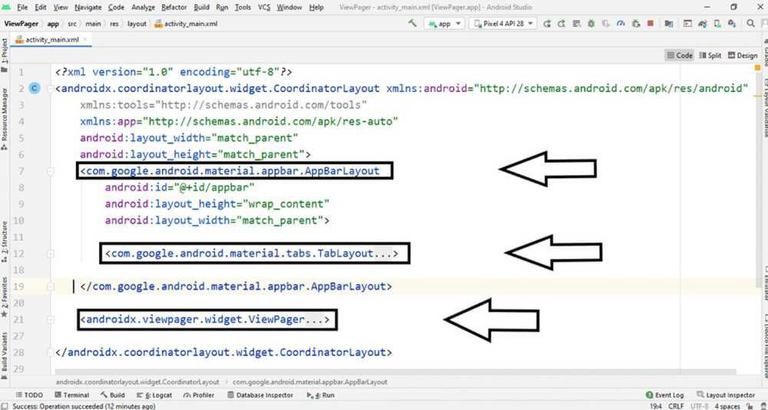Click the red Stop icon
This screenshot has height=410, width=768.
click(650, 24)
